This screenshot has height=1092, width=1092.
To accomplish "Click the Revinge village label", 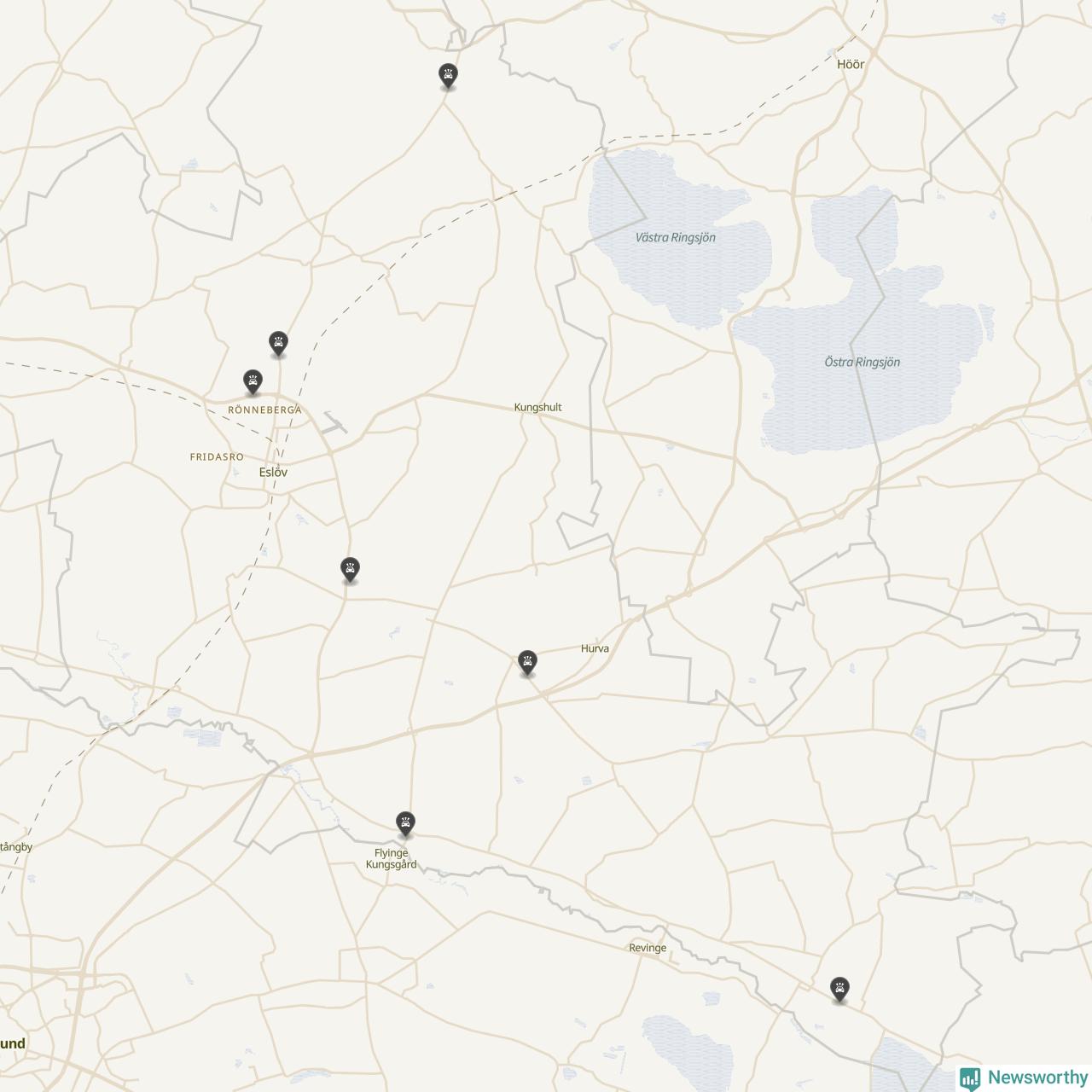I will pos(648,948).
